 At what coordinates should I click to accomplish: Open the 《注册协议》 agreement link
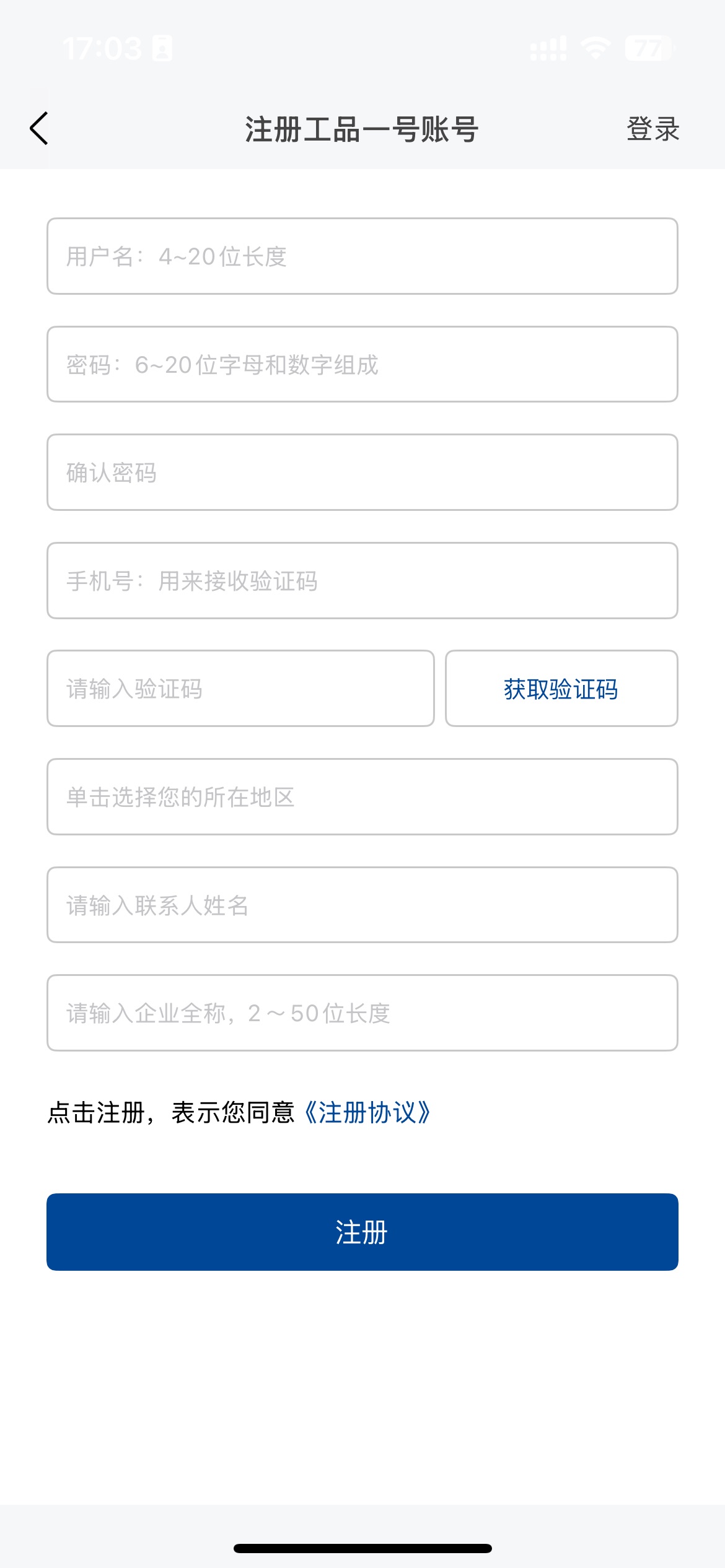[x=367, y=1113]
